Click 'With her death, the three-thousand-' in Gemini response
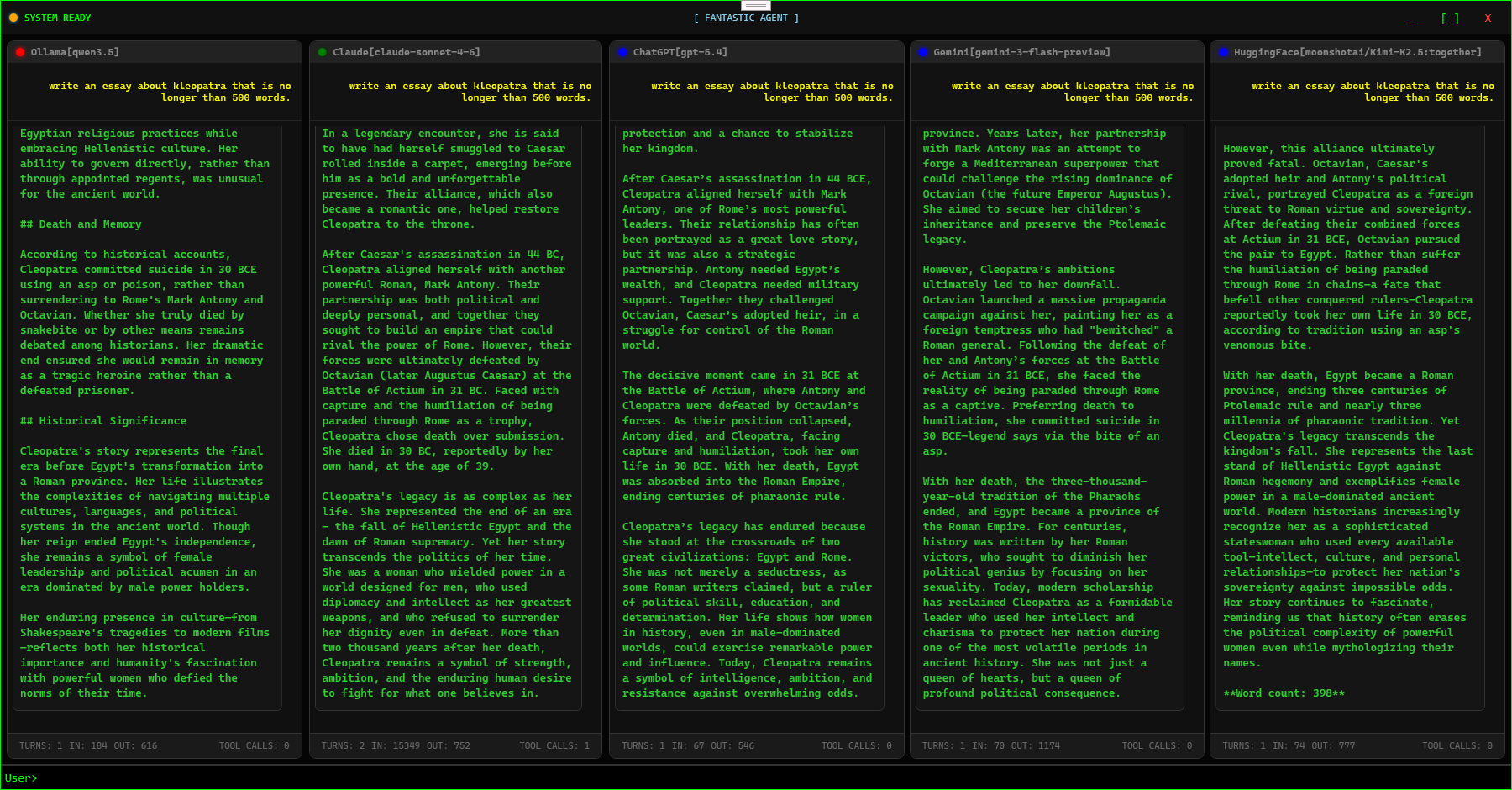Image resolution: width=1512 pixels, height=790 pixels. point(1035,482)
